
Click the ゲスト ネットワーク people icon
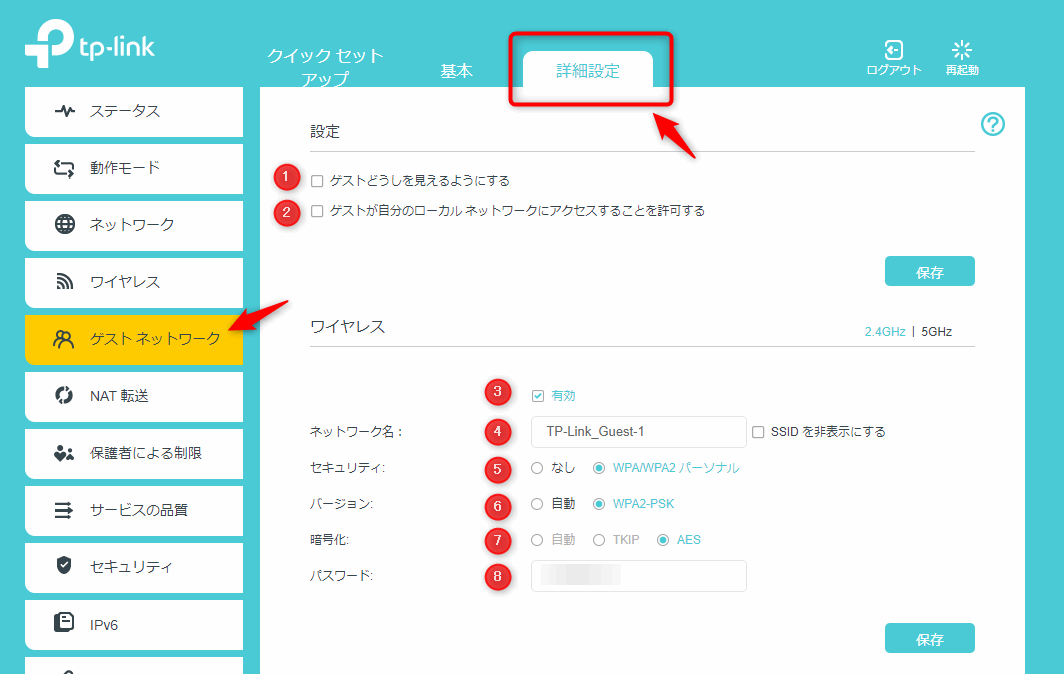64,339
